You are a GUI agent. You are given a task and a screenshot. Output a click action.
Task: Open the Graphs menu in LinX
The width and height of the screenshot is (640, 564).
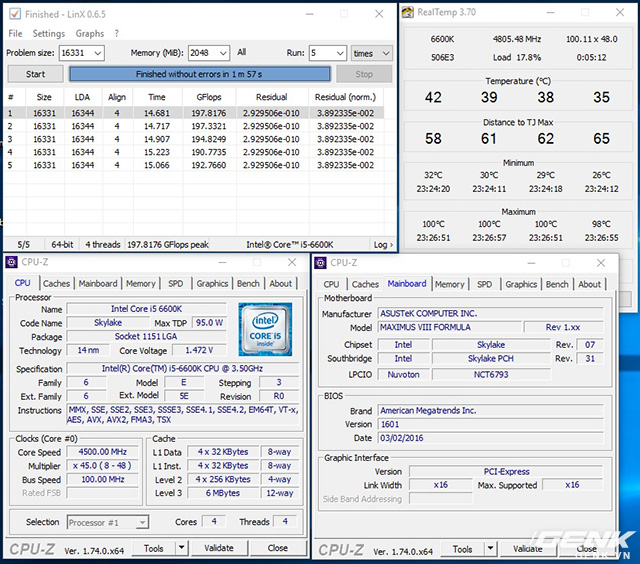click(x=90, y=34)
